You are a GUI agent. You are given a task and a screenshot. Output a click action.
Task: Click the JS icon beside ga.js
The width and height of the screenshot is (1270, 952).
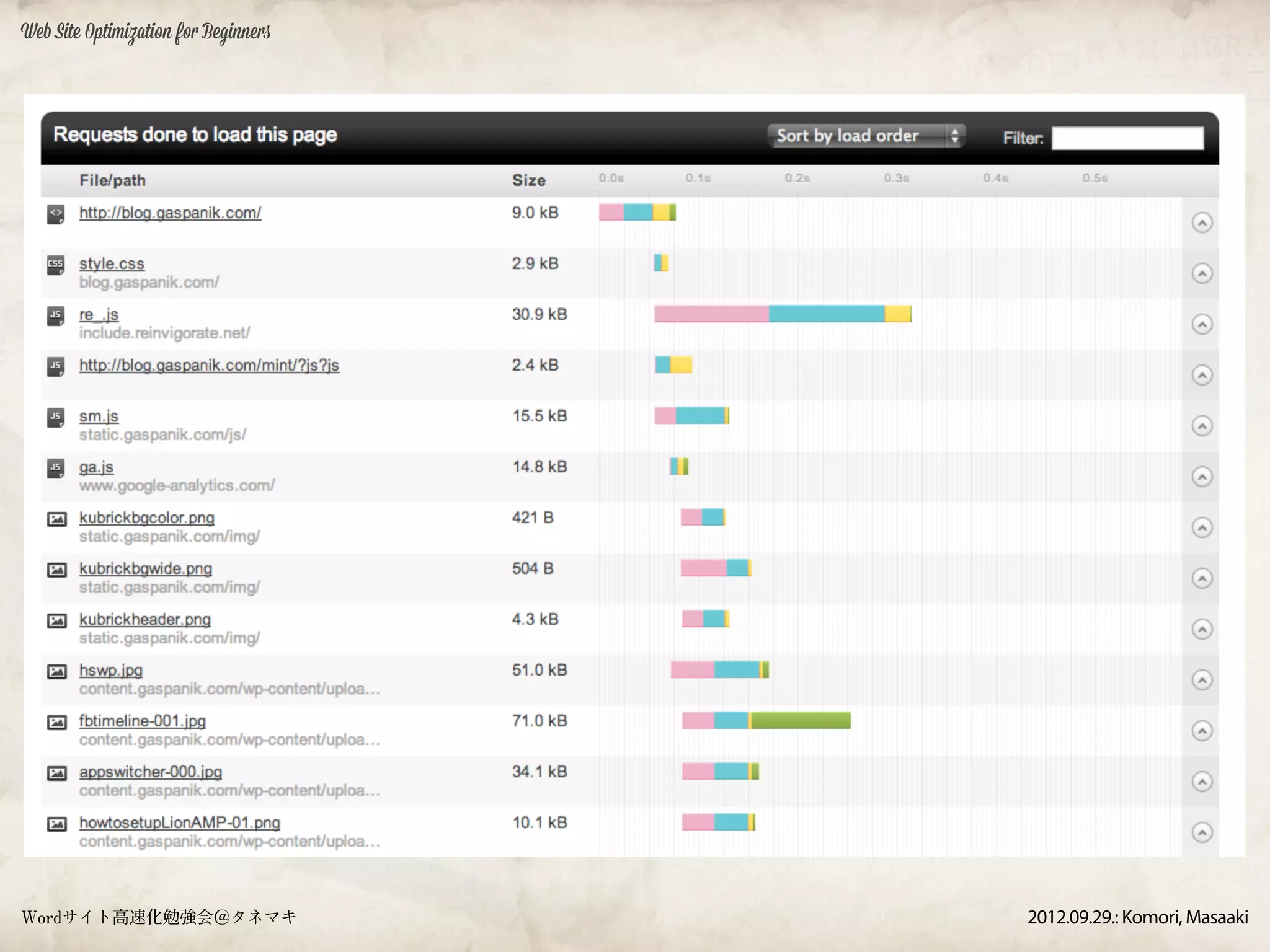click(x=56, y=469)
